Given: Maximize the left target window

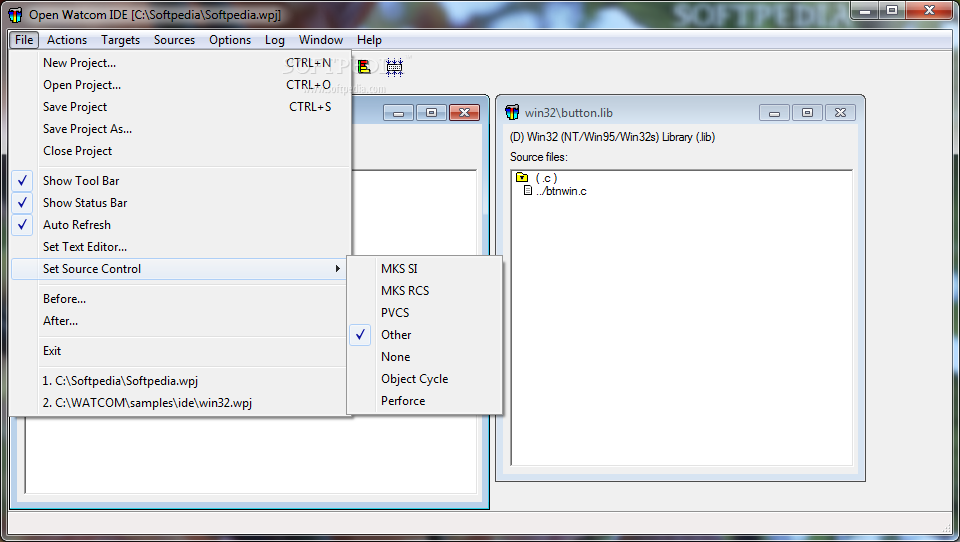Looking at the screenshot, I should (x=431, y=113).
